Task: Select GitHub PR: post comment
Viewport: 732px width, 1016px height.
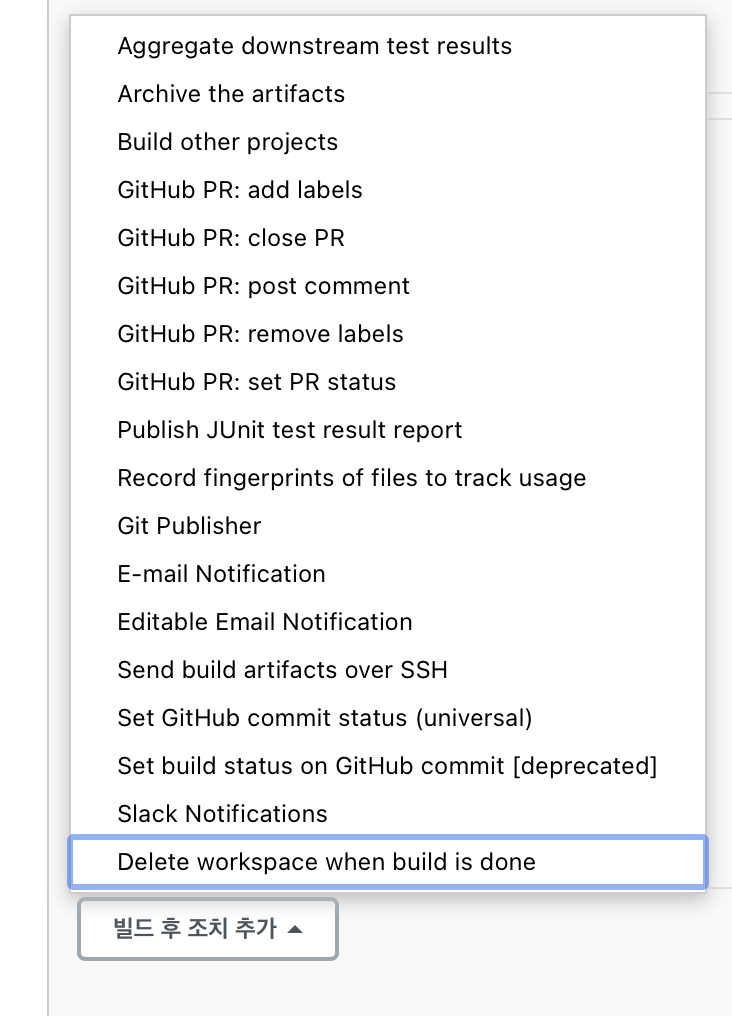Action: [387, 286]
